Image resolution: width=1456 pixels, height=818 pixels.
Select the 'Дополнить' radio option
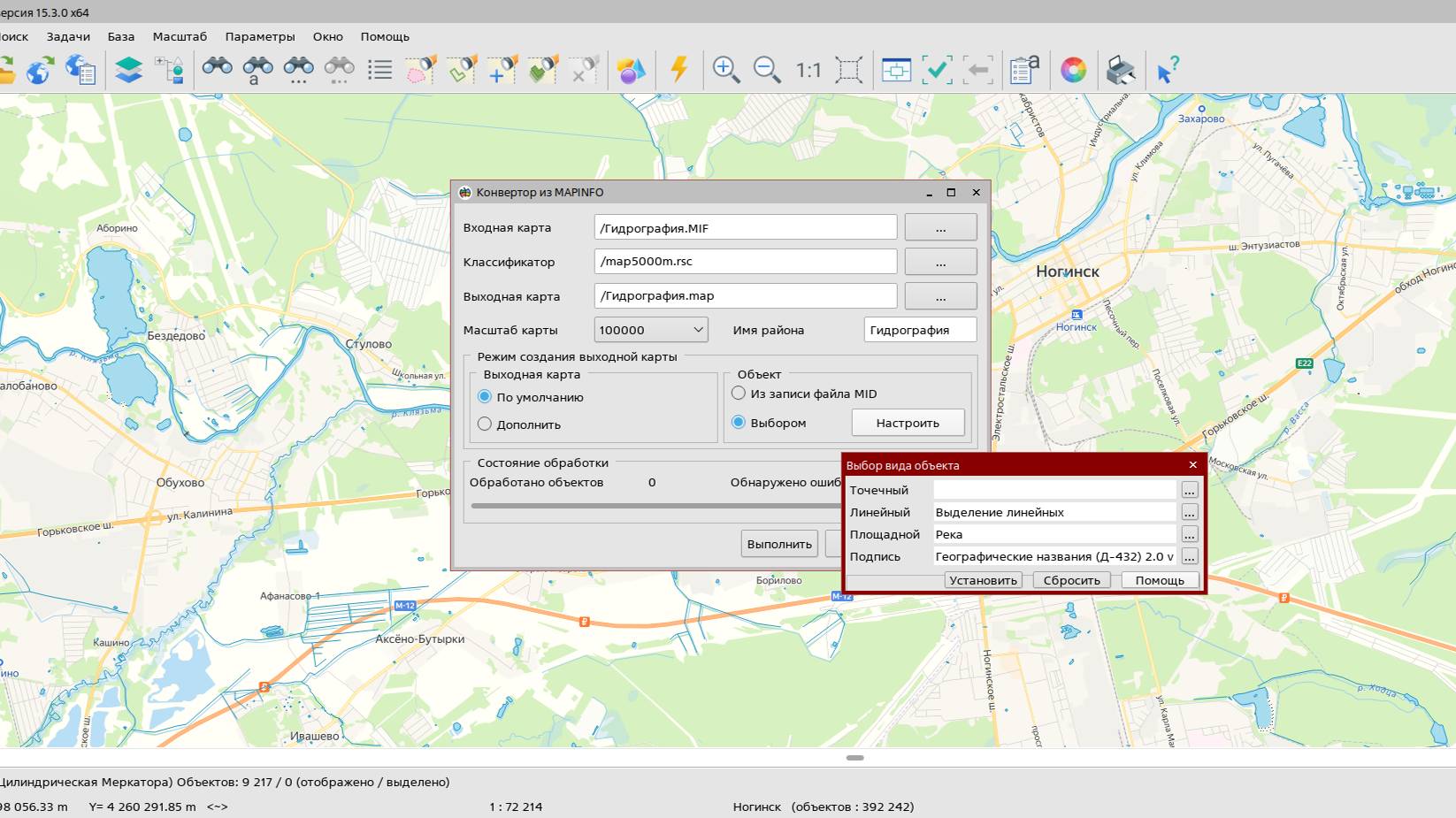(485, 424)
